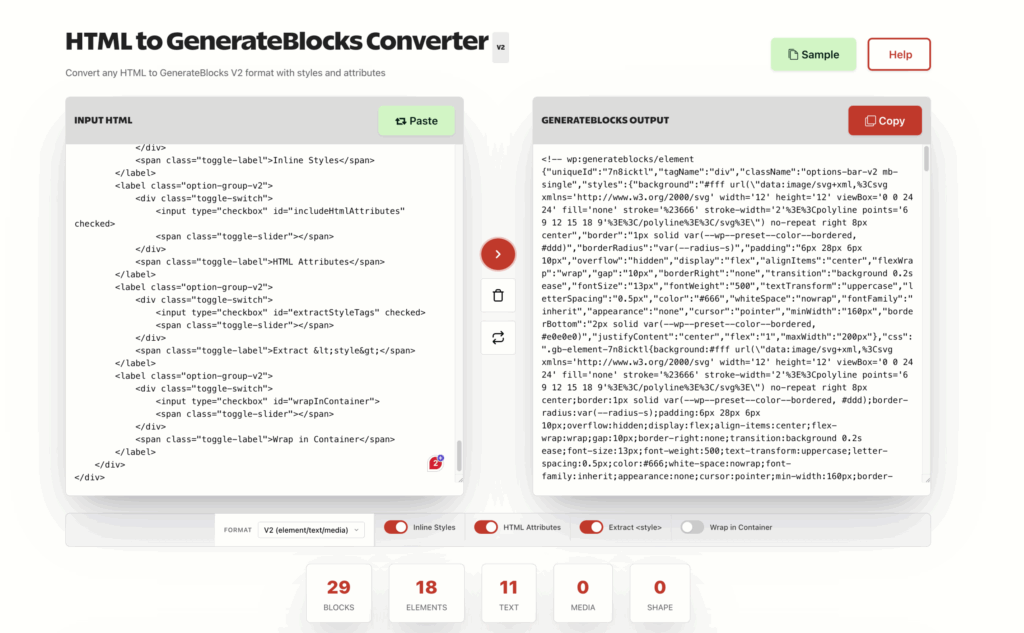Viewport: 1024px width, 633px height.
Task: Click the trash icon to clear input
Action: (x=497, y=296)
